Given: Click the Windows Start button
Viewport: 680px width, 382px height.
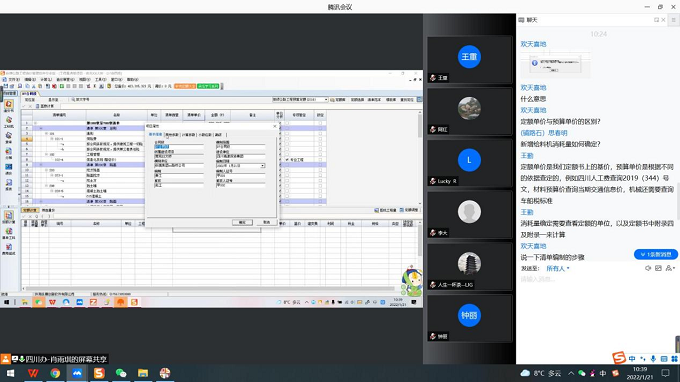Looking at the screenshot, I should [x=10, y=373].
